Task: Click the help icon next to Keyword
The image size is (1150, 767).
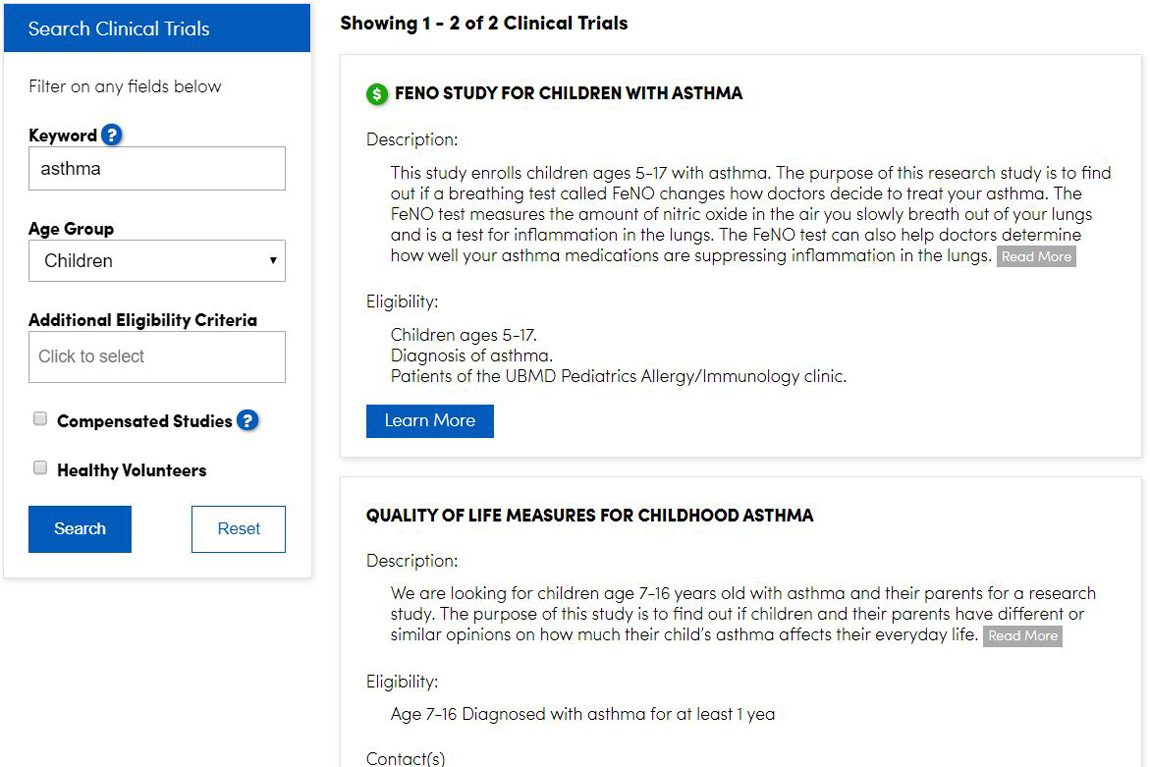Action: (112, 135)
